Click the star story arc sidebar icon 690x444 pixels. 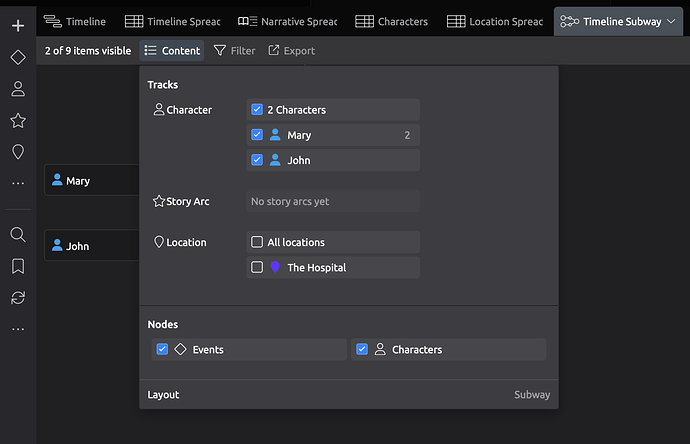point(17,120)
